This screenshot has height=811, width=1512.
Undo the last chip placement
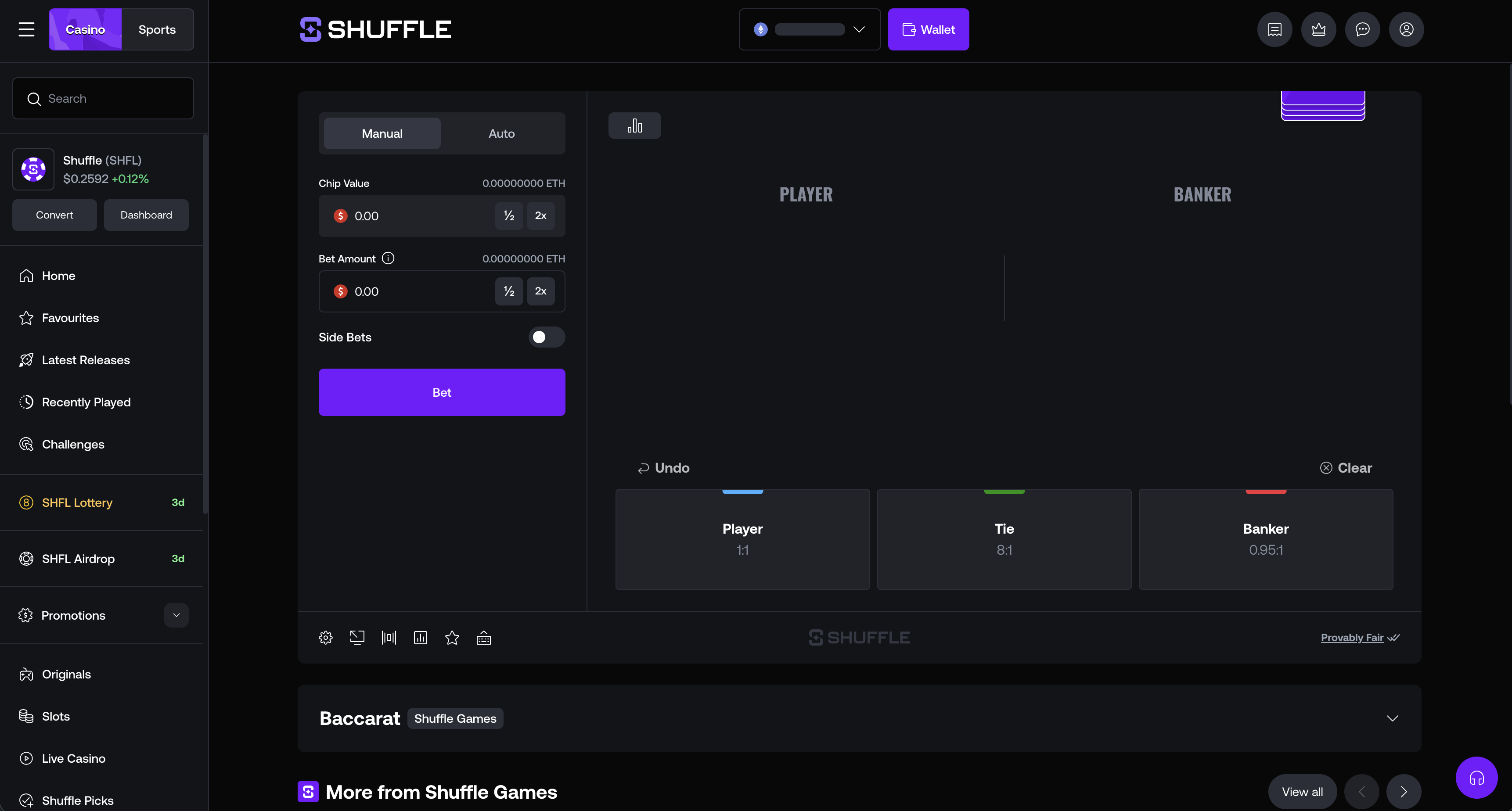pyautogui.click(x=664, y=468)
